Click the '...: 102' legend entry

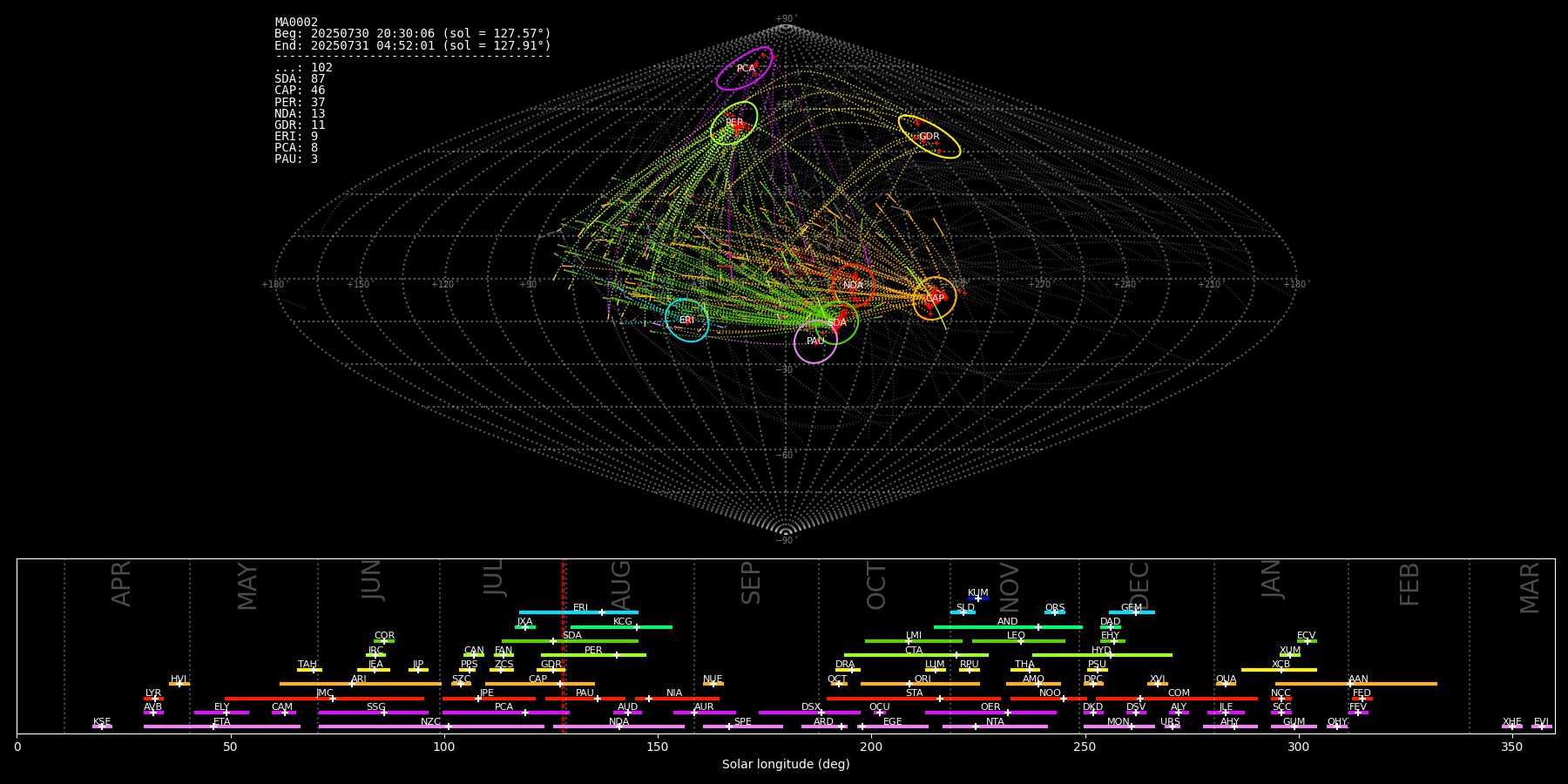pos(303,68)
